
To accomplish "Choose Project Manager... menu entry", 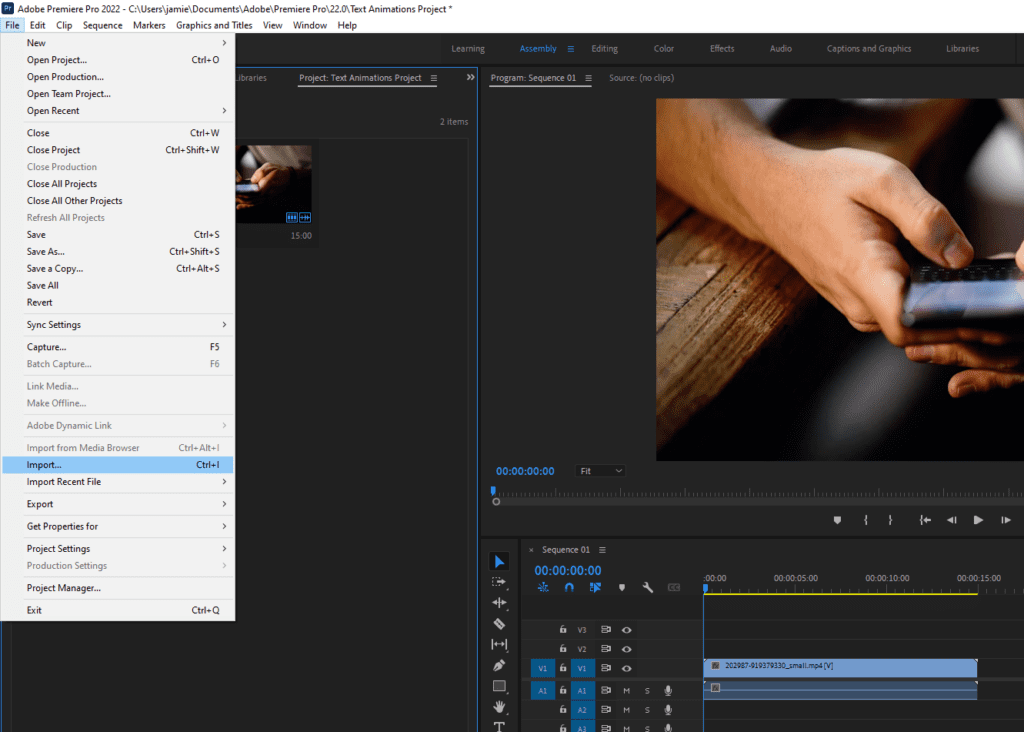I will coord(118,588).
